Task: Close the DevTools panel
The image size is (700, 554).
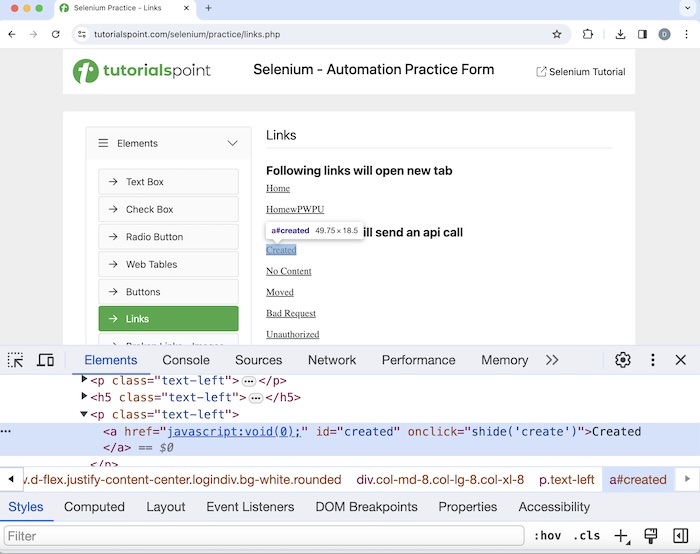Action: point(681,360)
